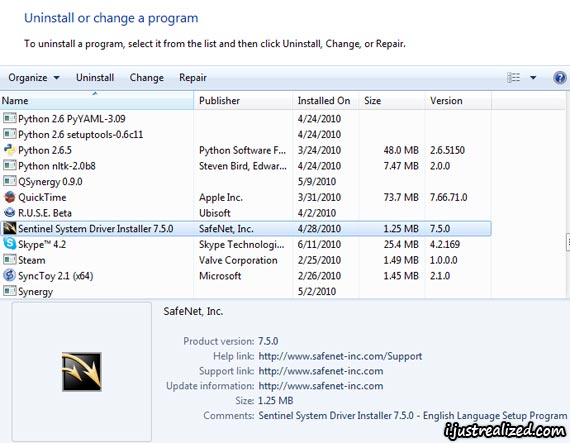Click the 7.66.71.0 version cell
The image size is (570, 443).
449,197
